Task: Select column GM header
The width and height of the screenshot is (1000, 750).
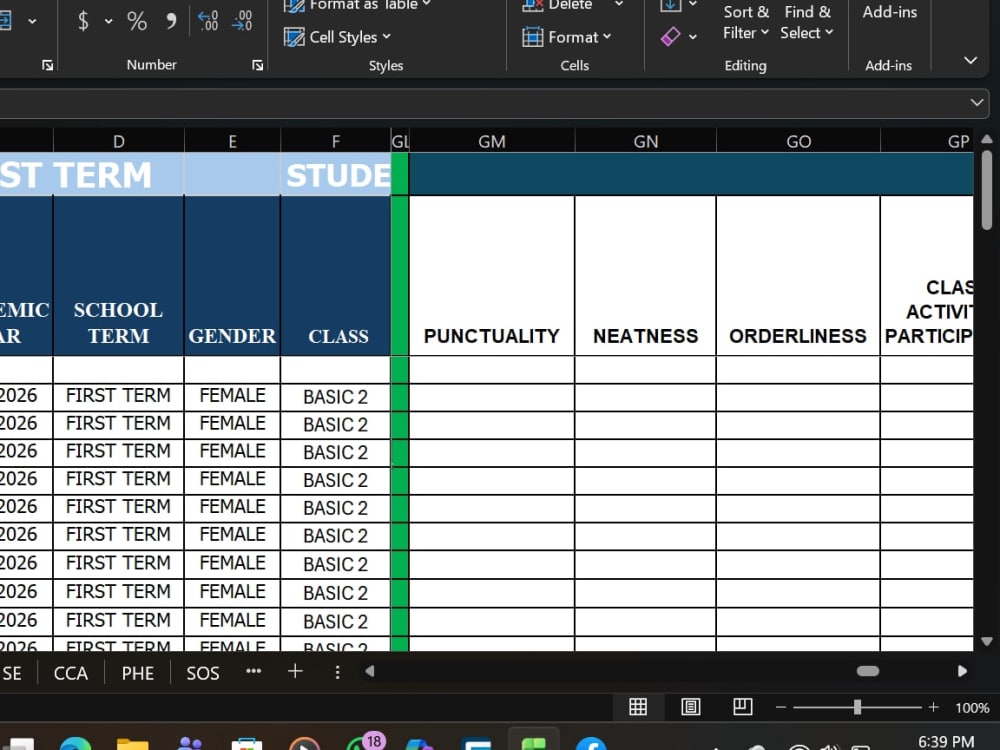Action: click(x=492, y=141)
